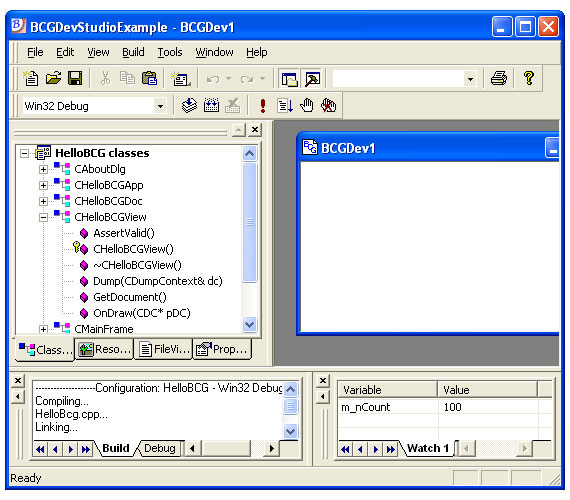Image resolution: width=570 pixels, height=500 pixels.
Task: Click the New file toolbar icon
Action: [31, 78]
